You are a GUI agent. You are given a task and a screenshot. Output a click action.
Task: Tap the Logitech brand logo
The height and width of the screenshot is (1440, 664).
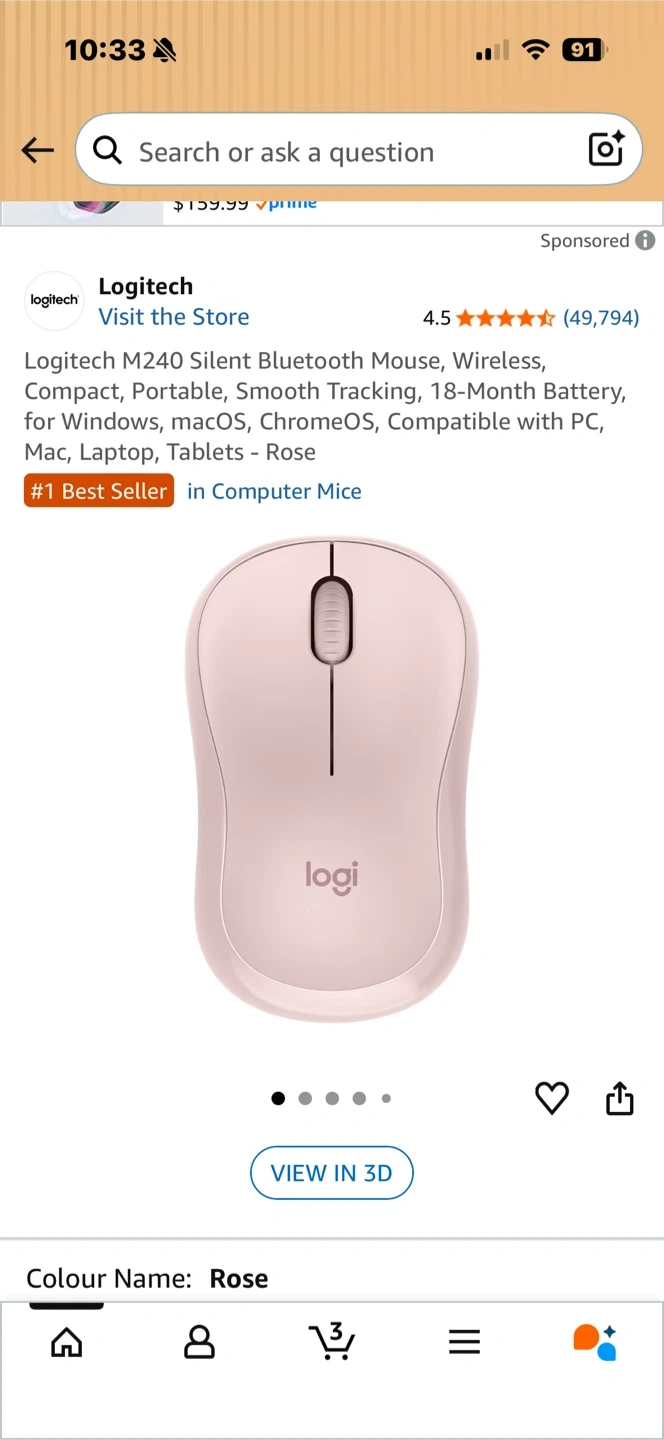54,301
